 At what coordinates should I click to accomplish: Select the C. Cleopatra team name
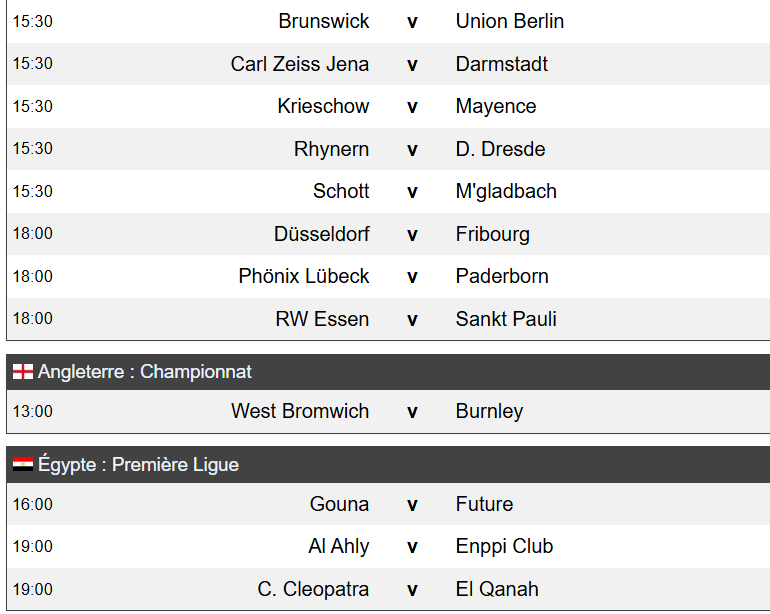(313, 589)
